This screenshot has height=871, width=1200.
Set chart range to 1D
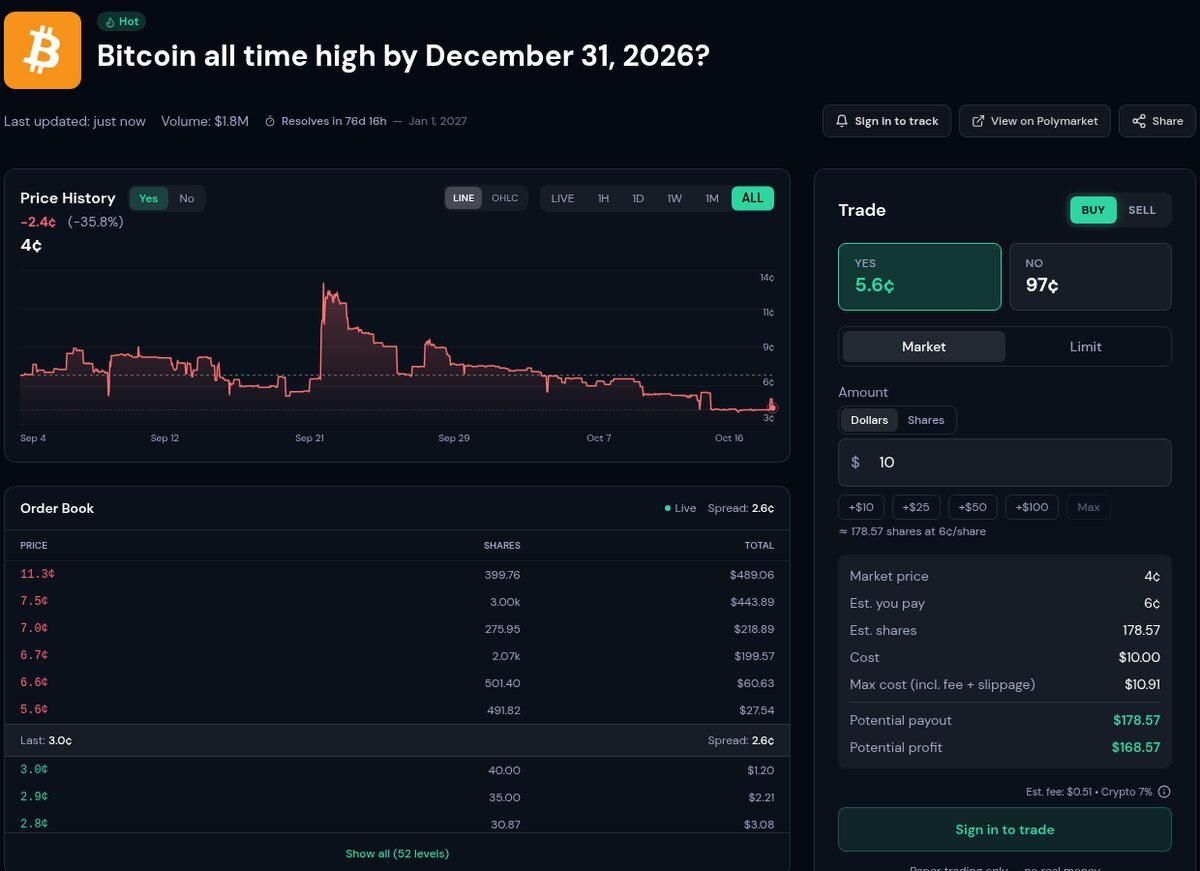point(638,198)
